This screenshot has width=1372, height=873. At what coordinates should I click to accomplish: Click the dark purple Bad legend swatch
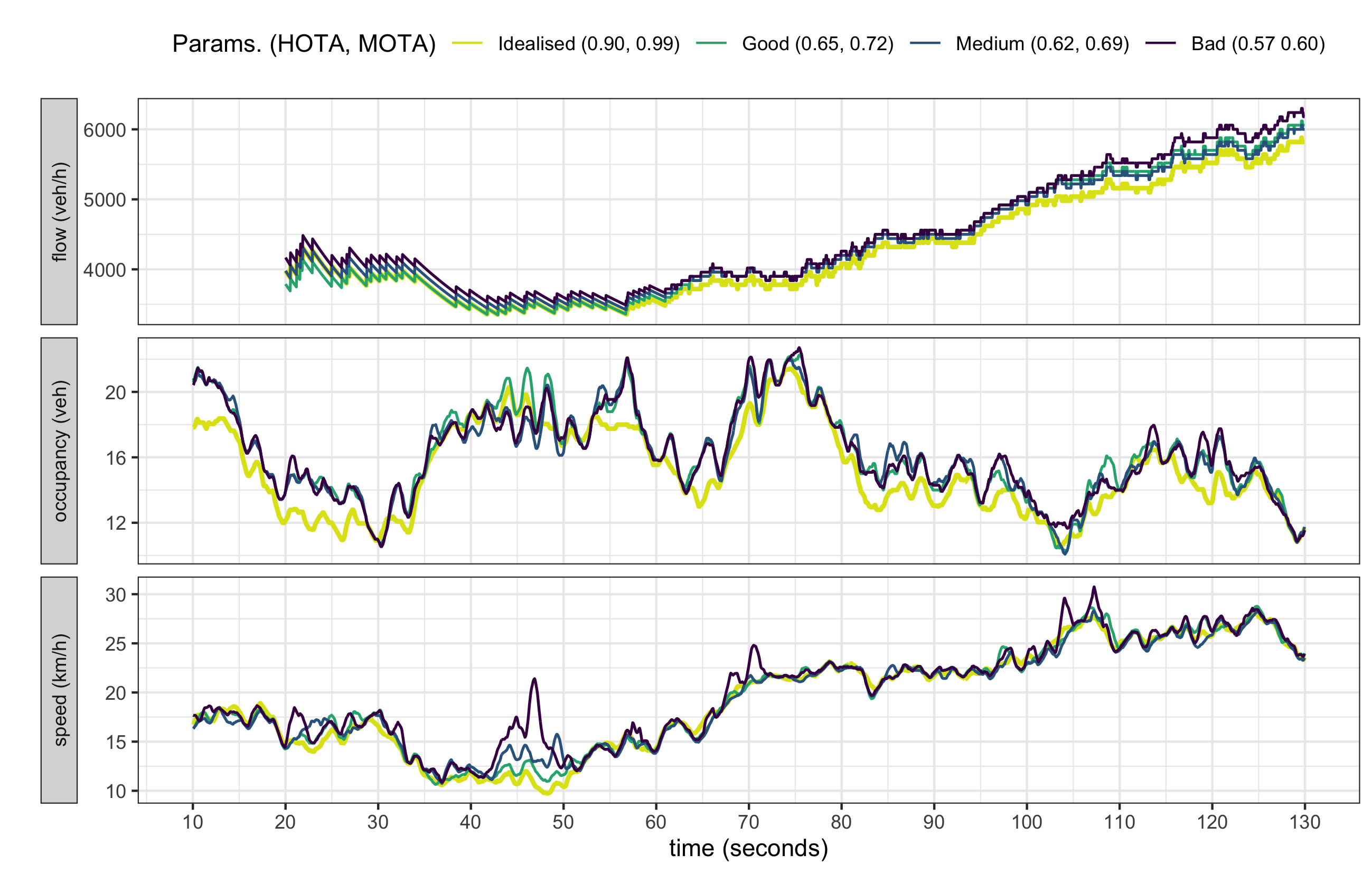tap(1161, 44)
